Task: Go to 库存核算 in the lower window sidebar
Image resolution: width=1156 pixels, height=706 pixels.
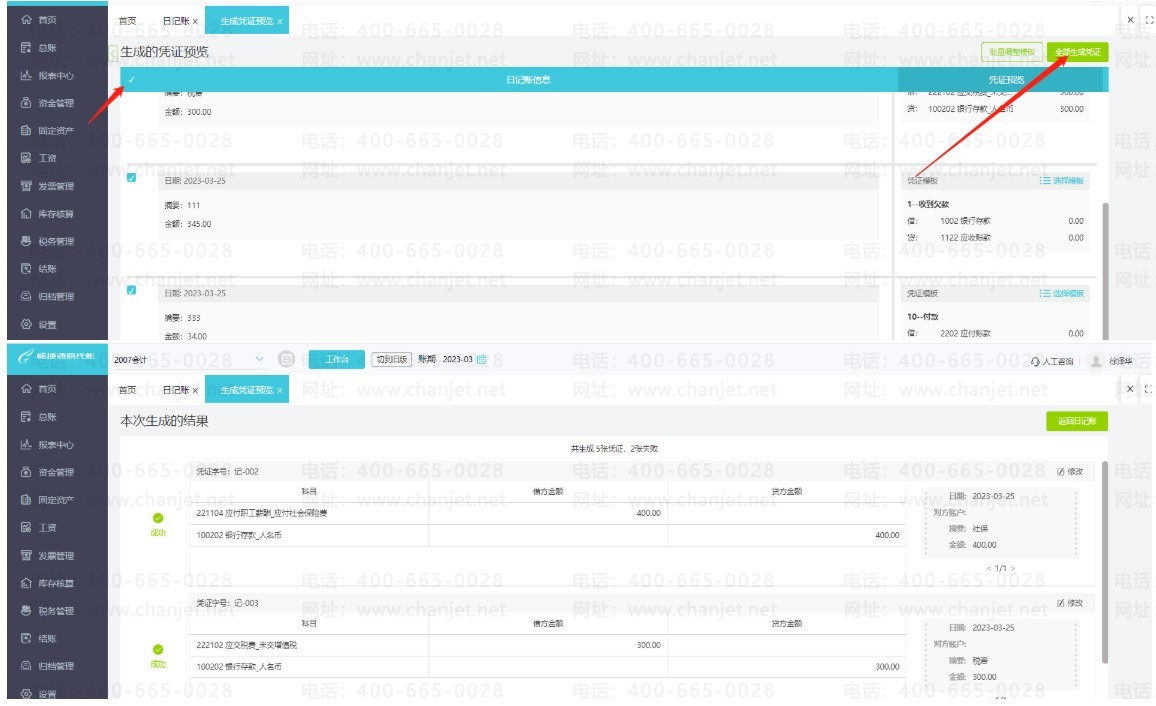Action: click(x=47, y=583)
